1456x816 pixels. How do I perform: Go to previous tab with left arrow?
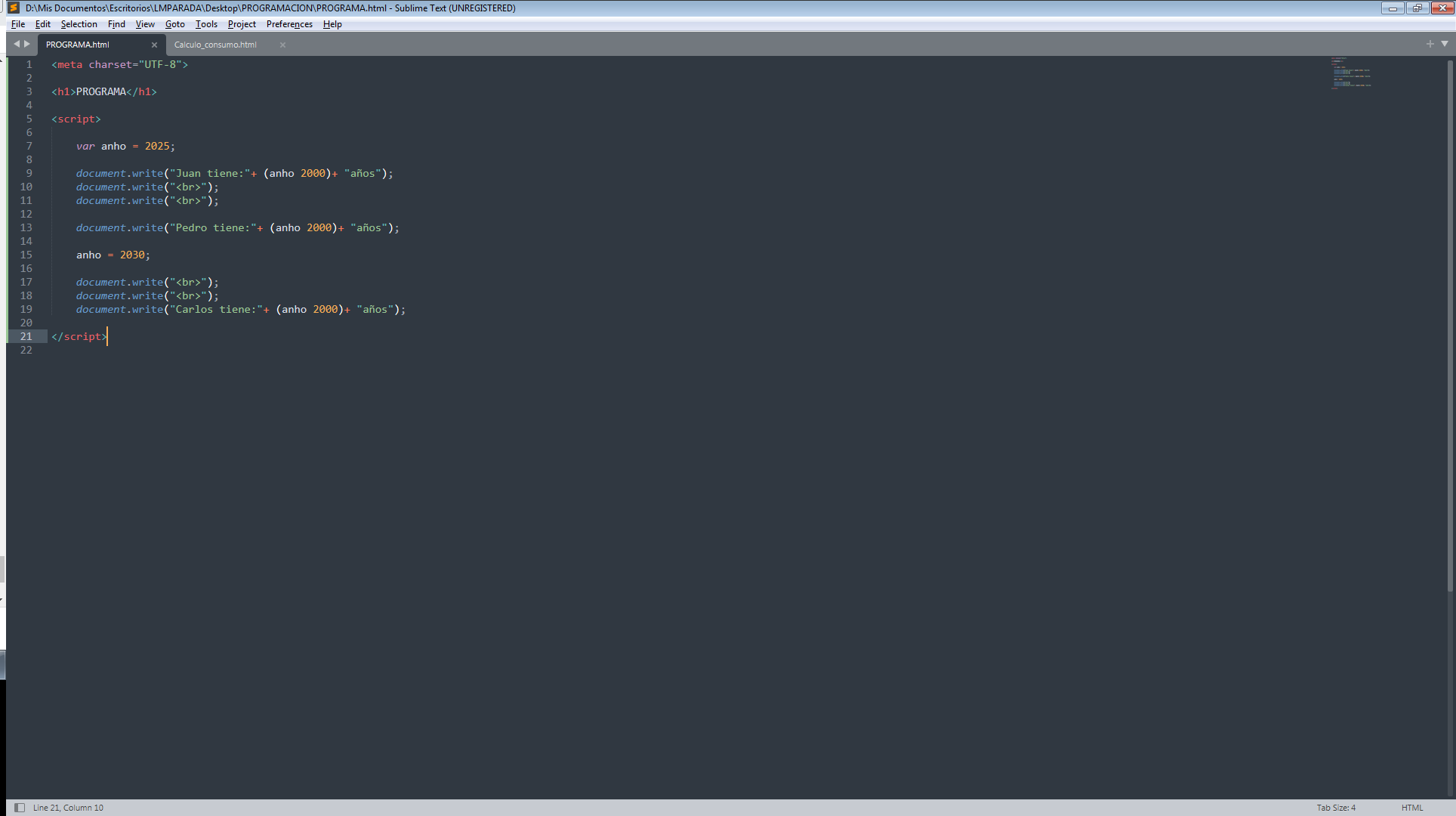(x=16, y=44)
